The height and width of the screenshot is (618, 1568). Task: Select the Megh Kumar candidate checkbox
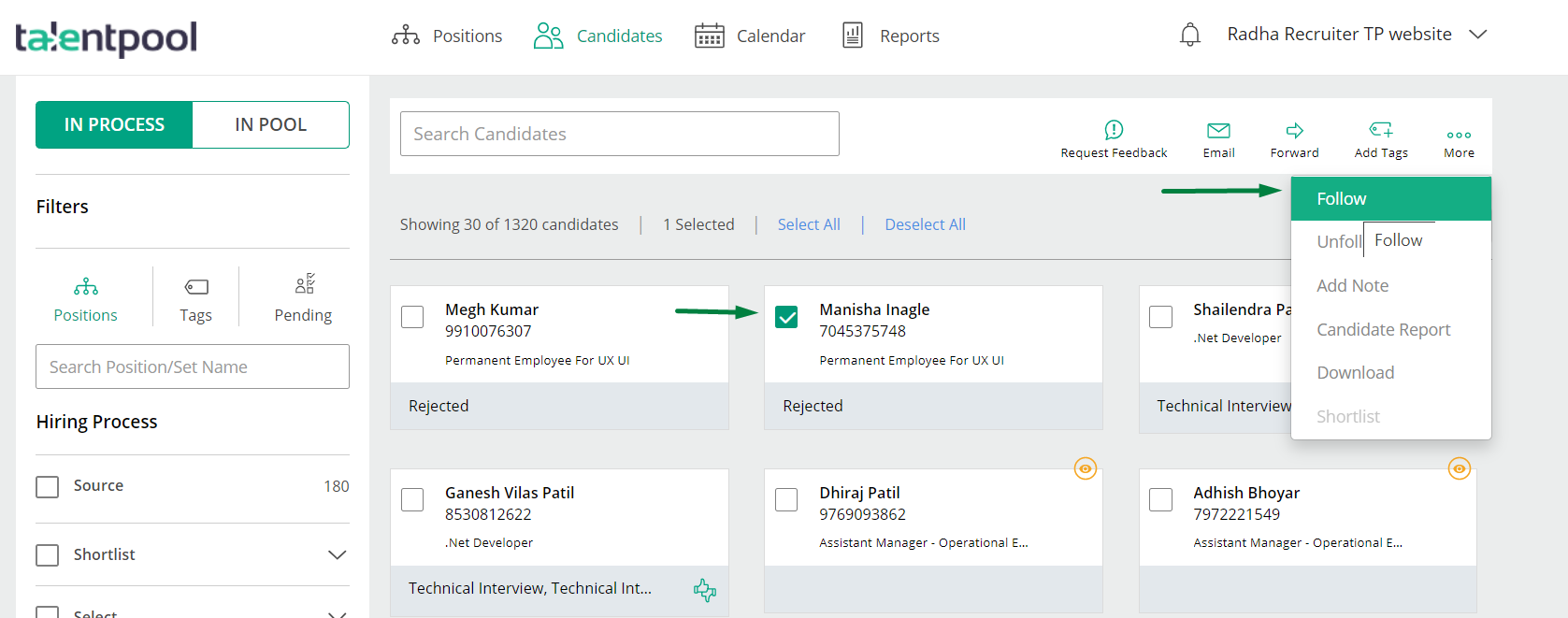pos(412,317)
